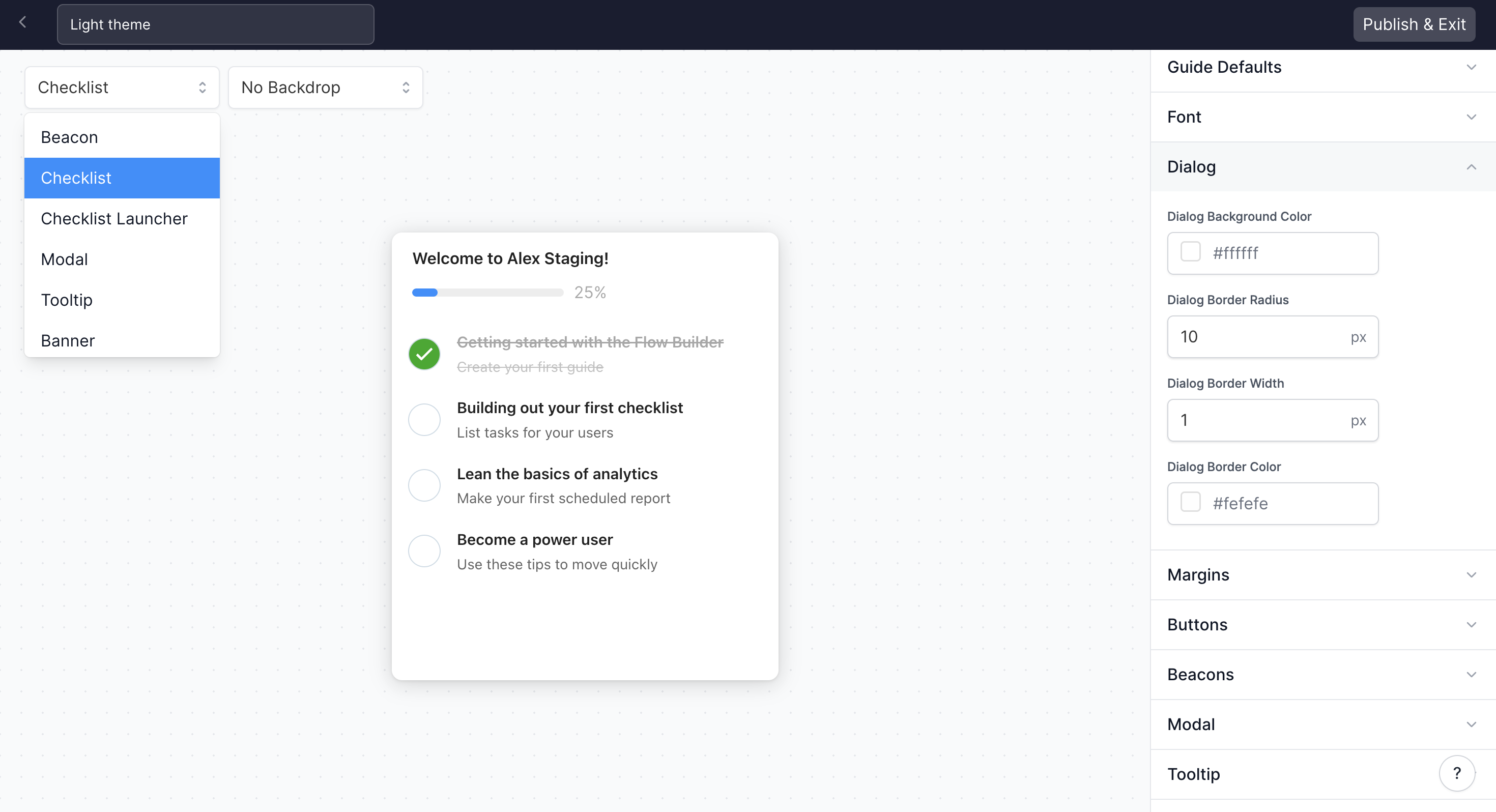The image size is (1496, 812).
Task: Click the List tasks for your users text
Action: click(x=535, y=433)
